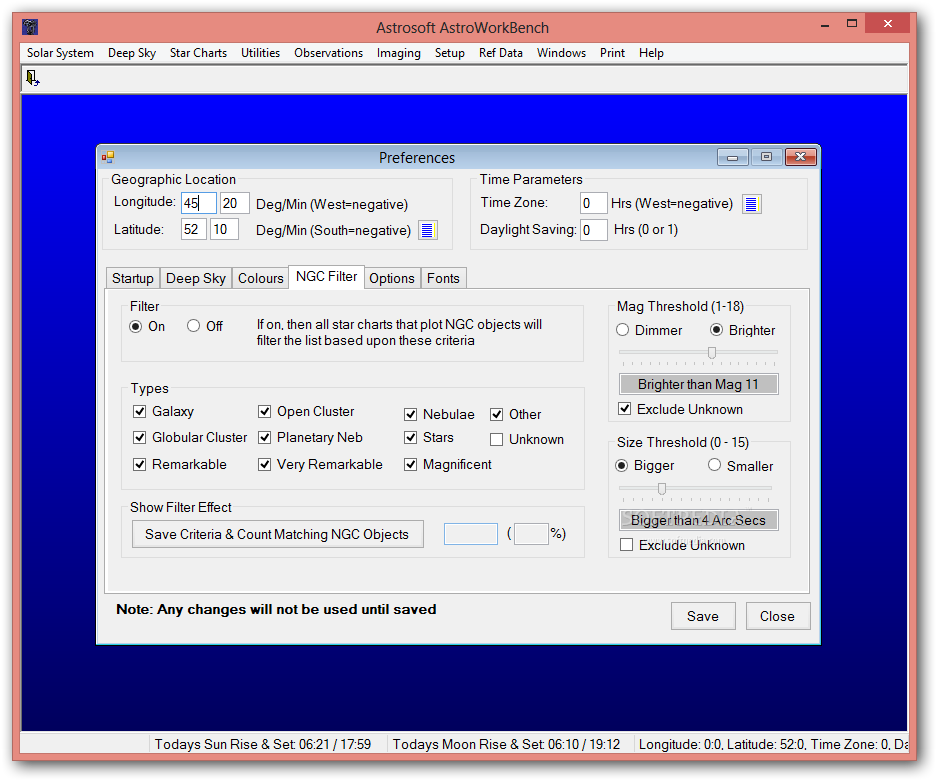Click the Latitude minutes field
Screen dimensions: 937x781
coord(225,229)
